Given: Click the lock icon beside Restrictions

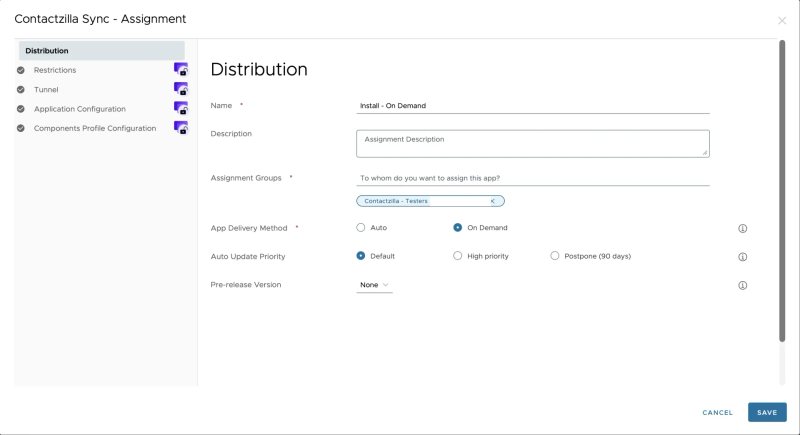Looking at the screenshot, I should point(181,69).
